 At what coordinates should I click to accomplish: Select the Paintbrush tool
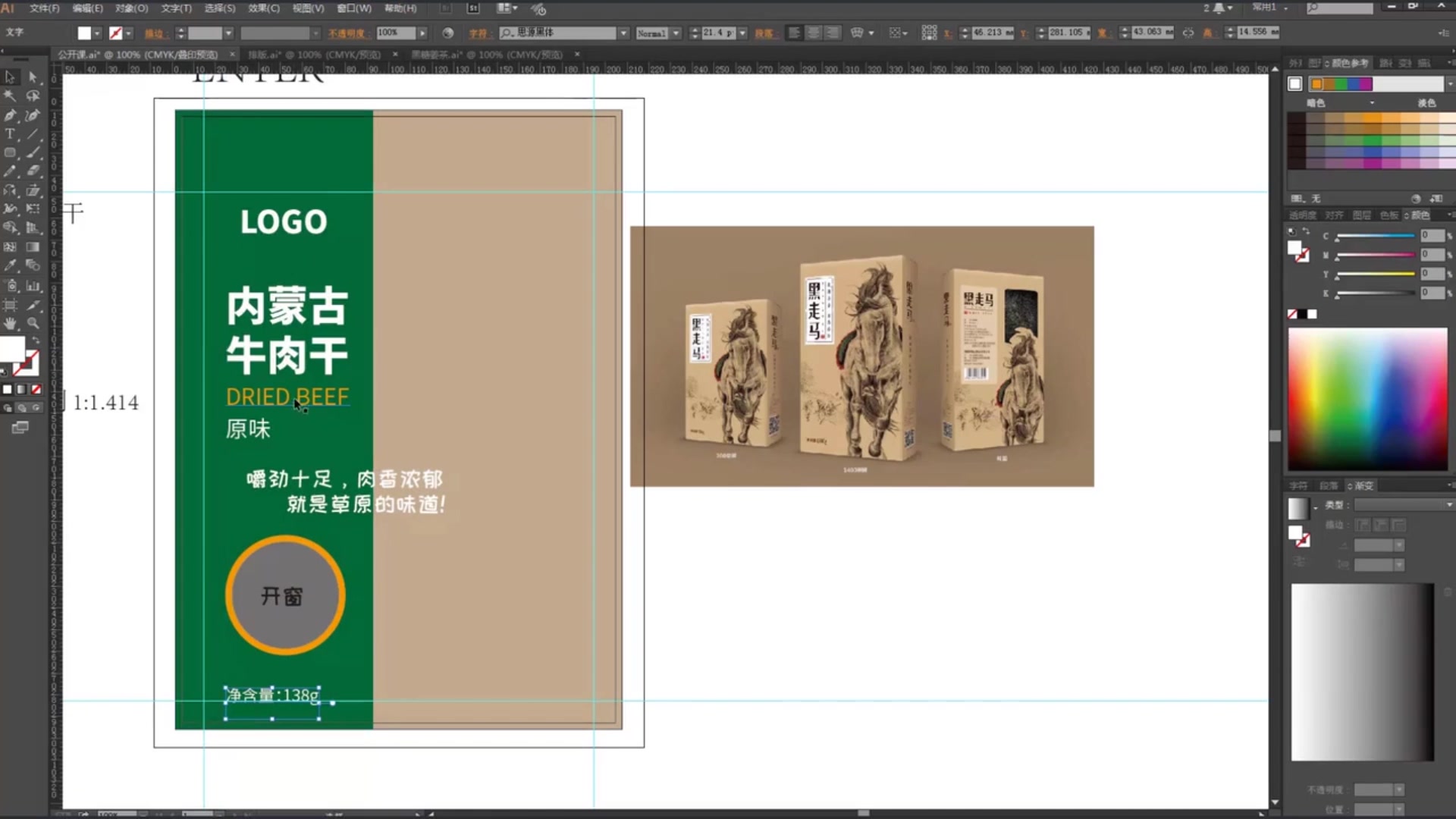33,152
